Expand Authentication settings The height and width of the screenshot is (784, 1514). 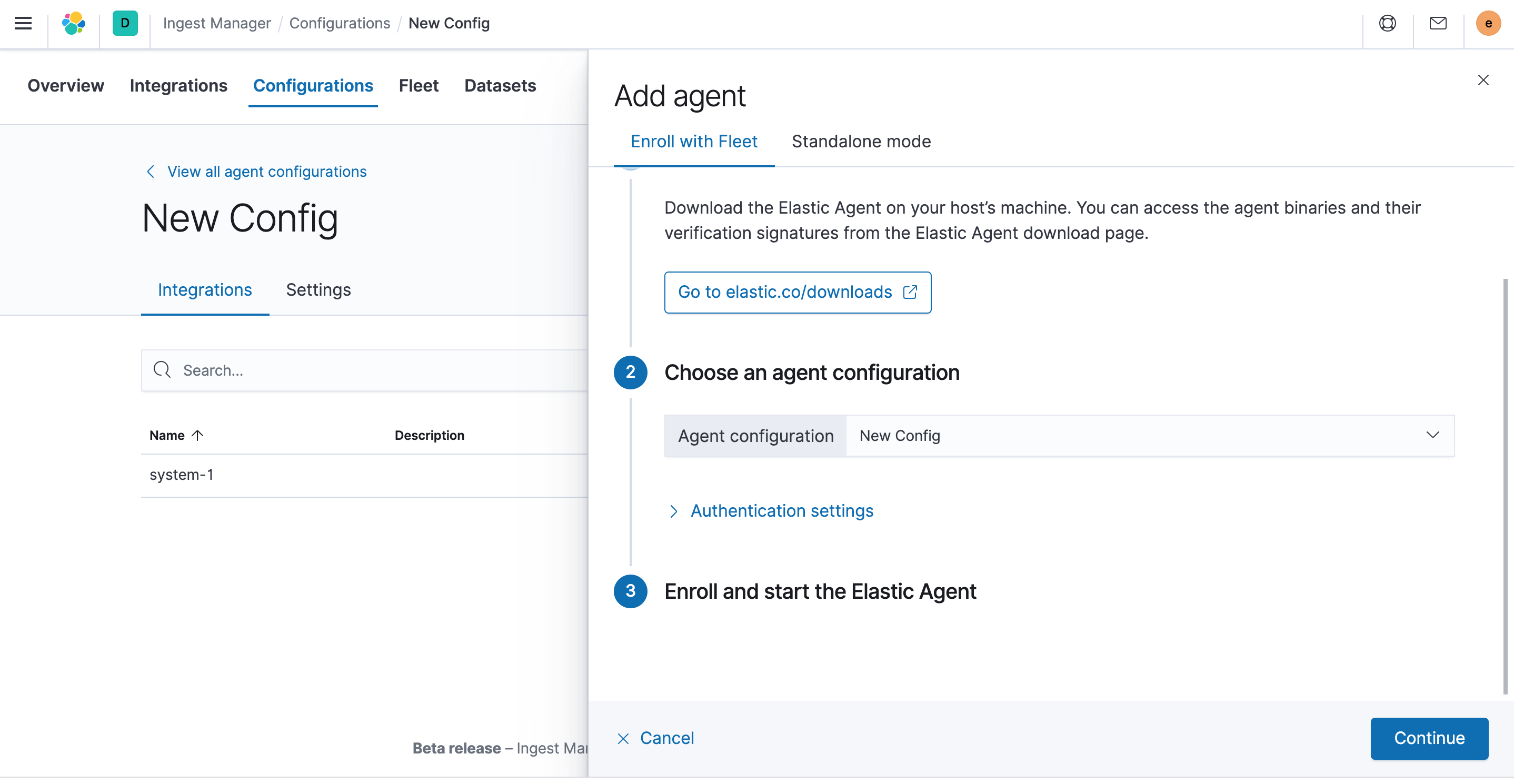[x=782, y=511]
